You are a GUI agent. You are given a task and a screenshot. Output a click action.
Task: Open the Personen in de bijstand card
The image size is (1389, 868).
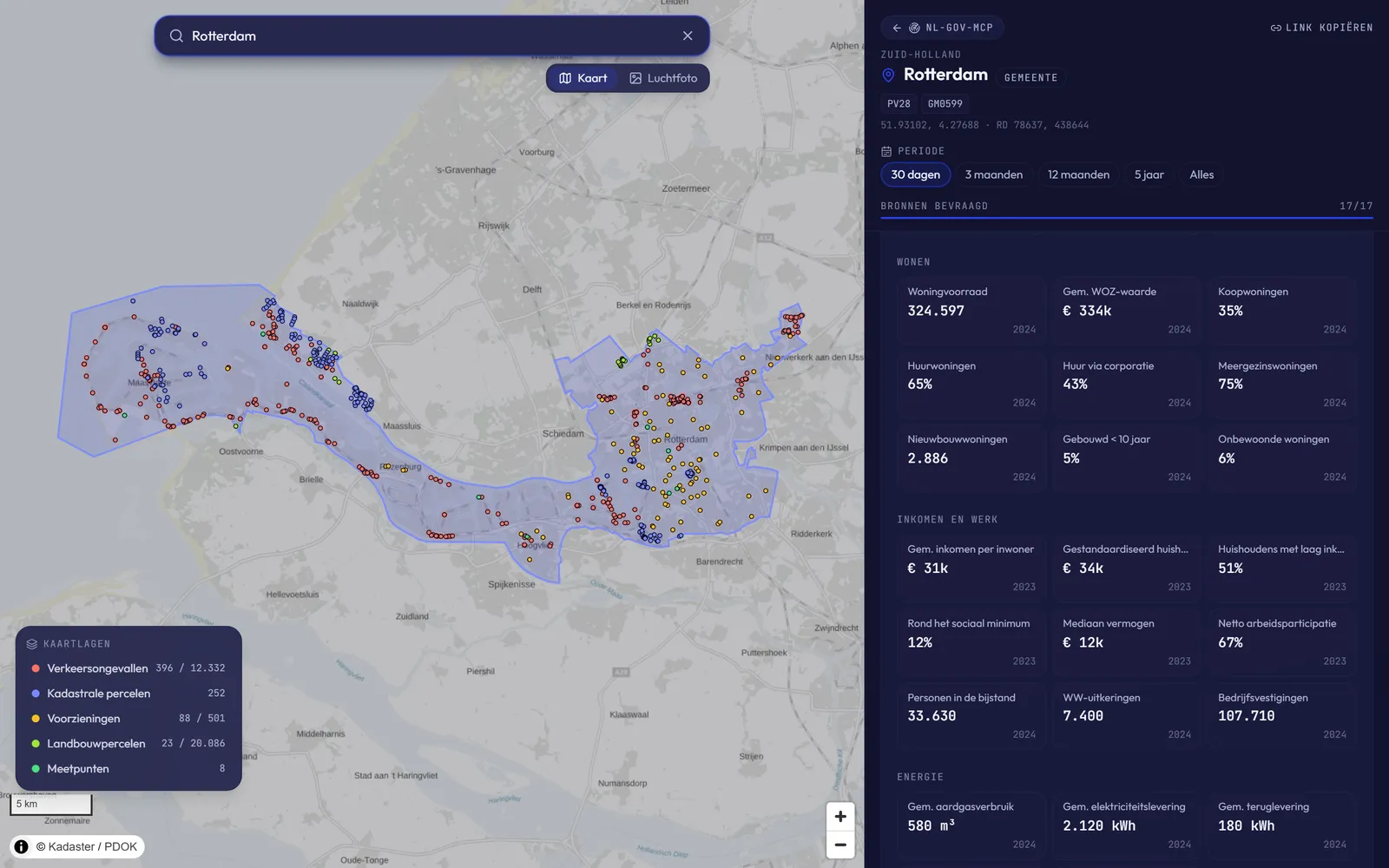point(971,715)
